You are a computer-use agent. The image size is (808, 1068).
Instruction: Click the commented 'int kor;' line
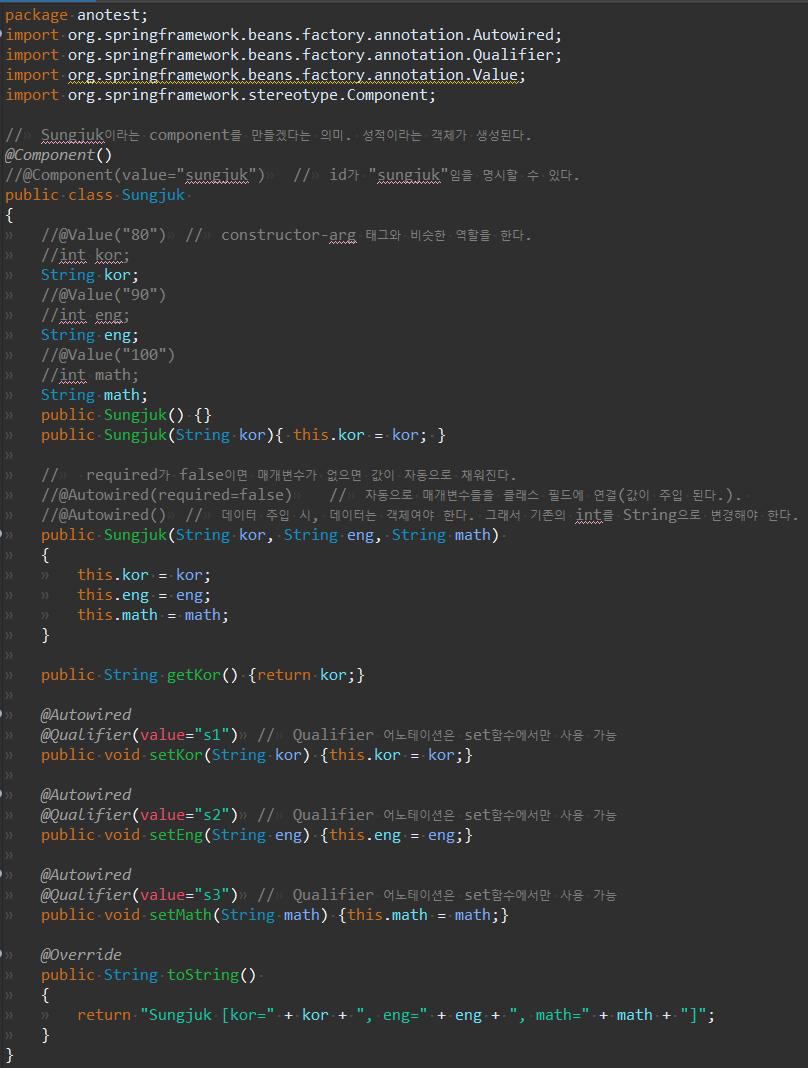pos(85,255)
